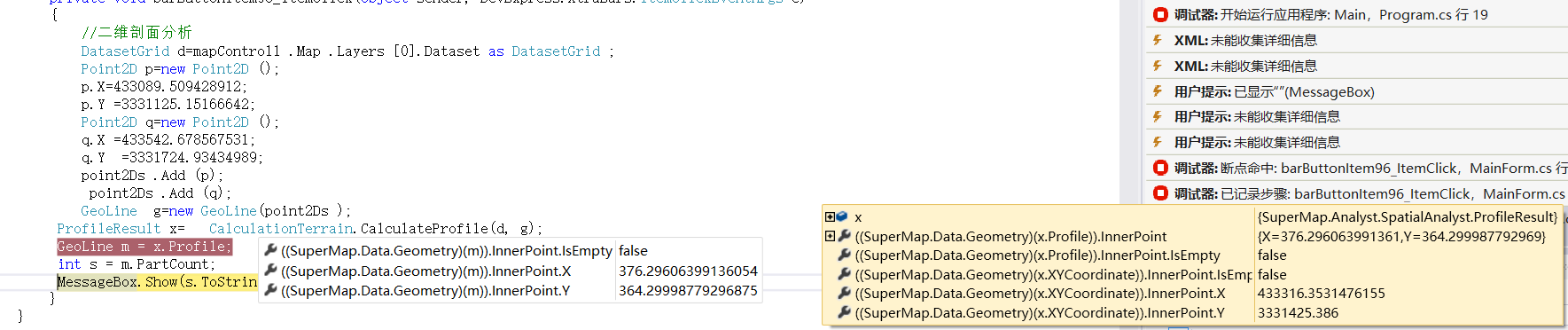
Task: Select the 调试器: 已记录步骤 event row
Action: point(1357,193)
